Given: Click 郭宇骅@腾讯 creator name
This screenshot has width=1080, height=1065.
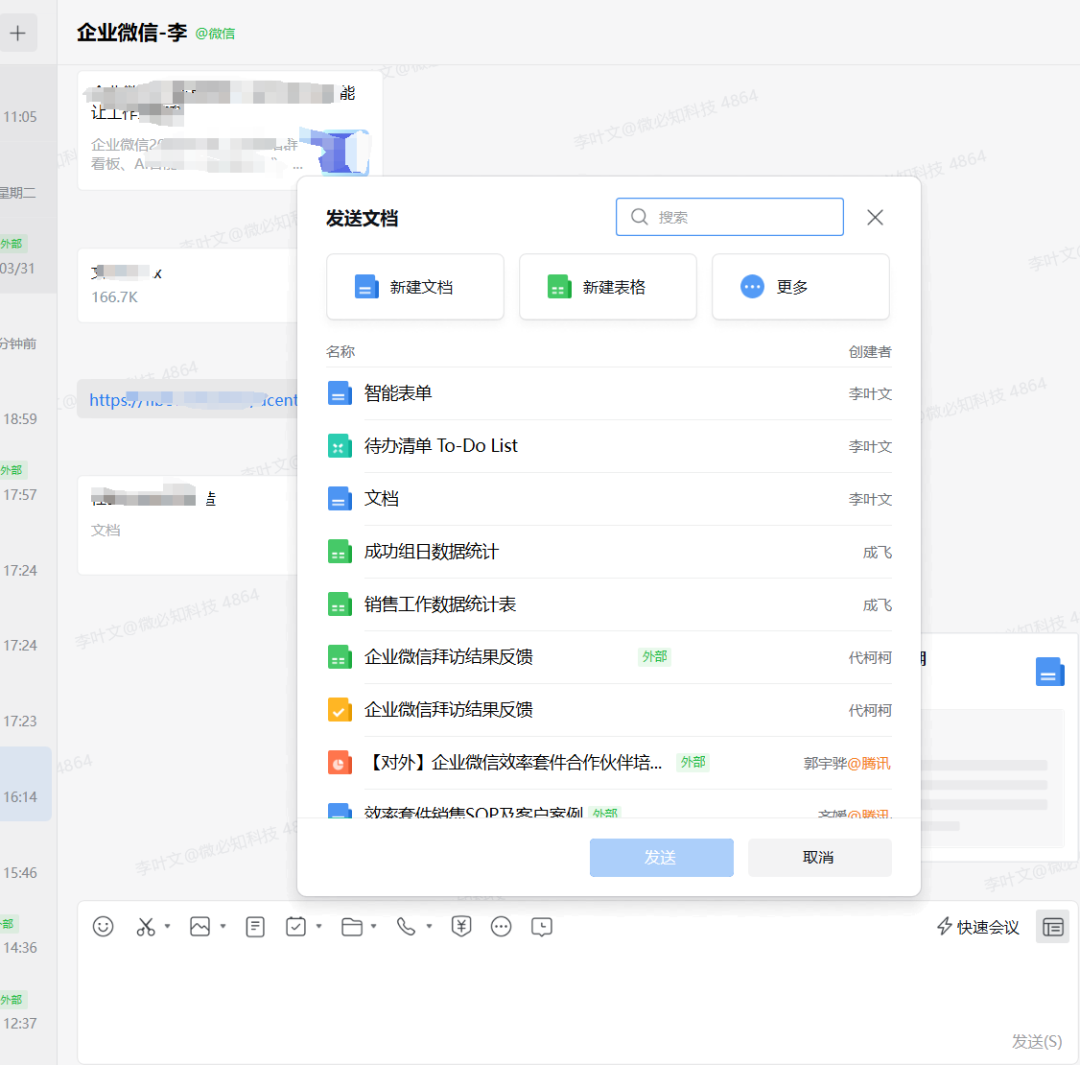Looking at the screenshot, I should coord(847,763).
